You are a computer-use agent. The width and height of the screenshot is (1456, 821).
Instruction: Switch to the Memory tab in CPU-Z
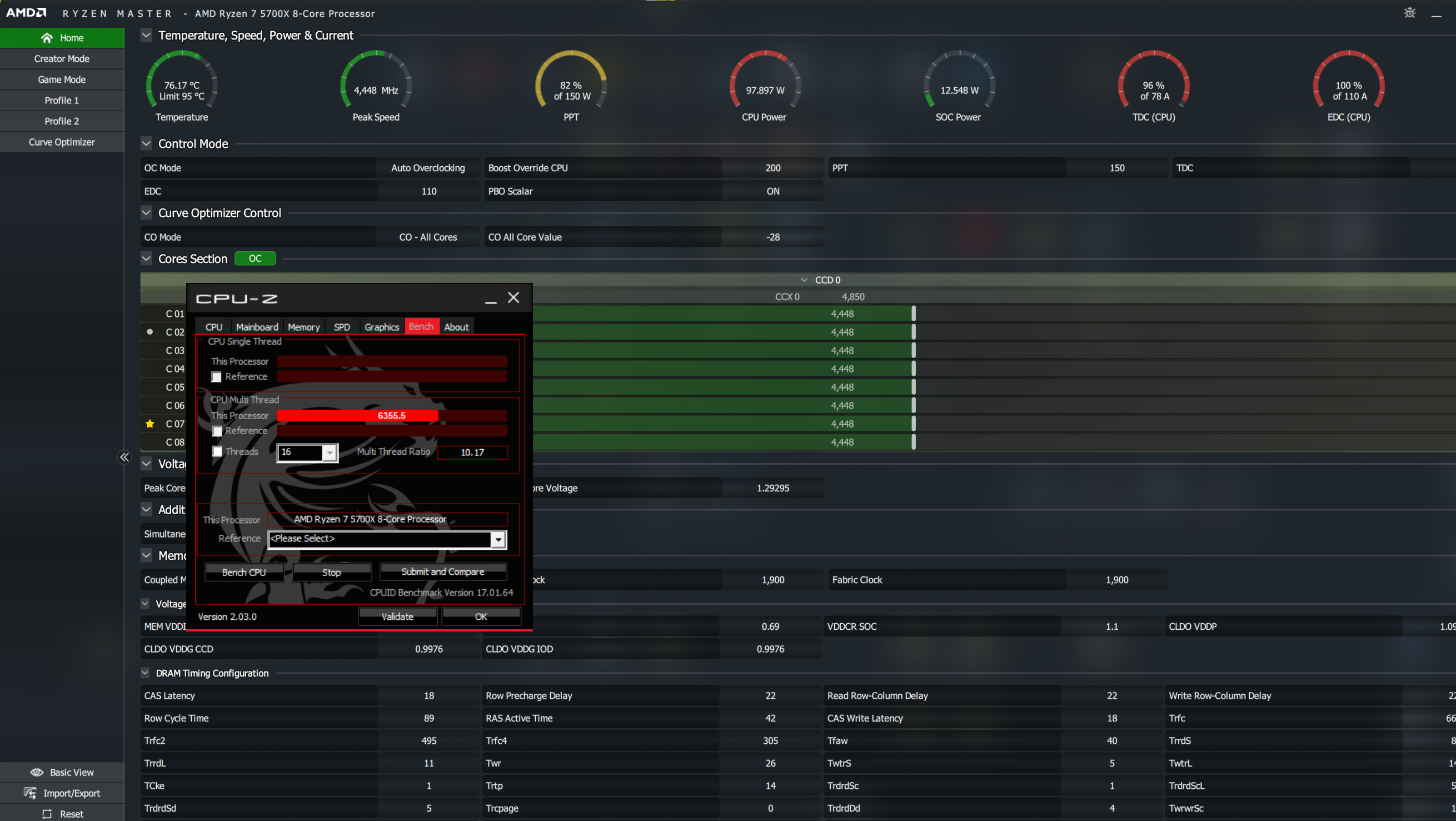pyautogui.click(x=303, y=327)
